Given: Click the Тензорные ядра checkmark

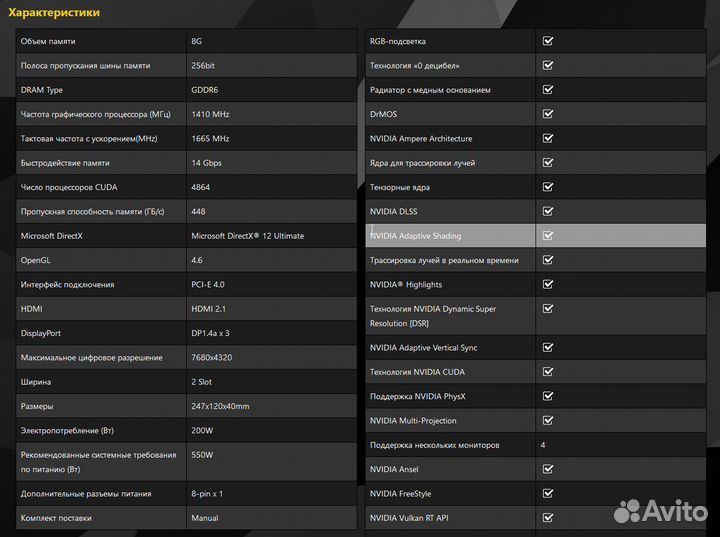Looking at the screenshot, I should click(547, 187).
